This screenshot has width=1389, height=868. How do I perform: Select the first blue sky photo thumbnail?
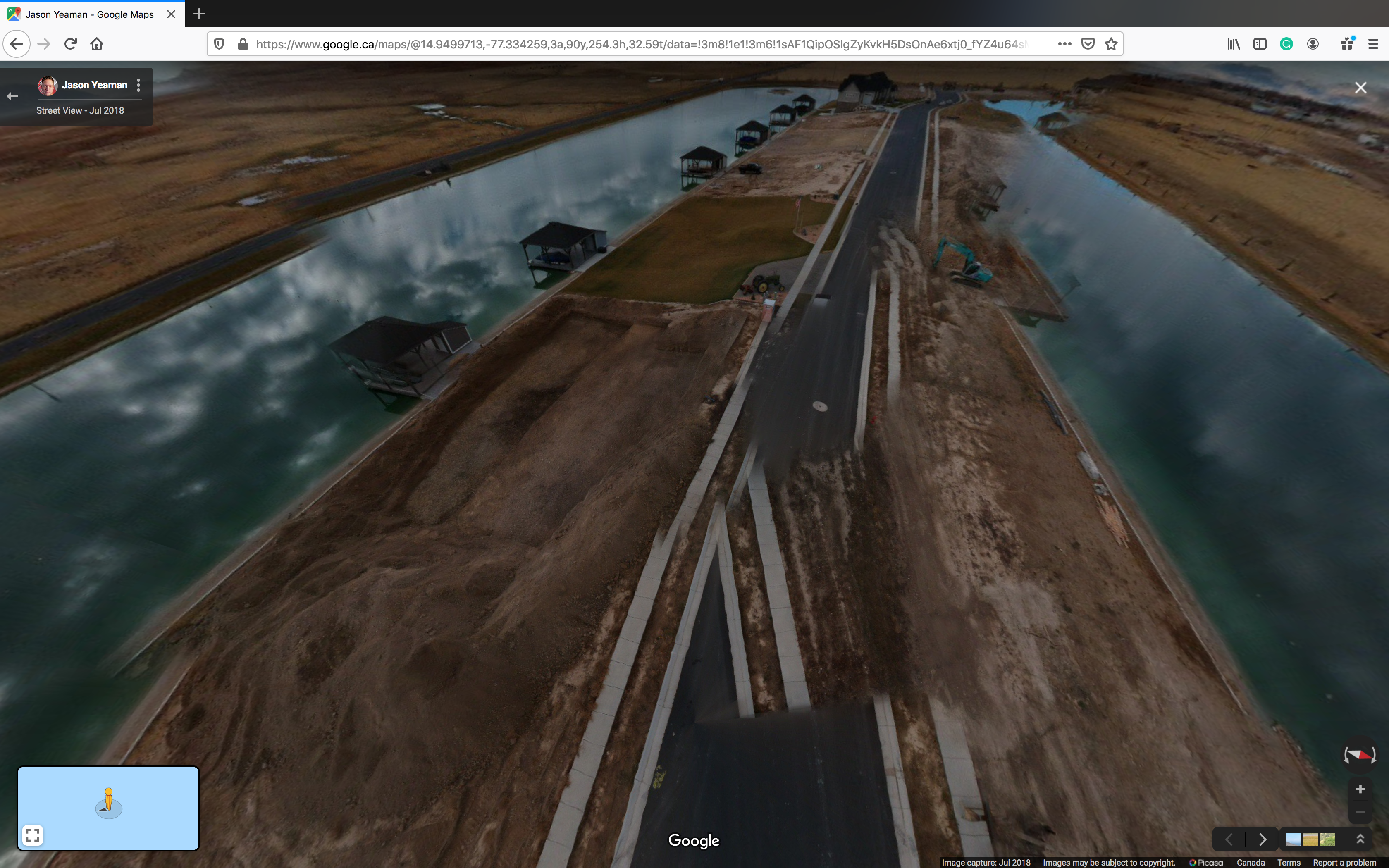coord(1293,840)
